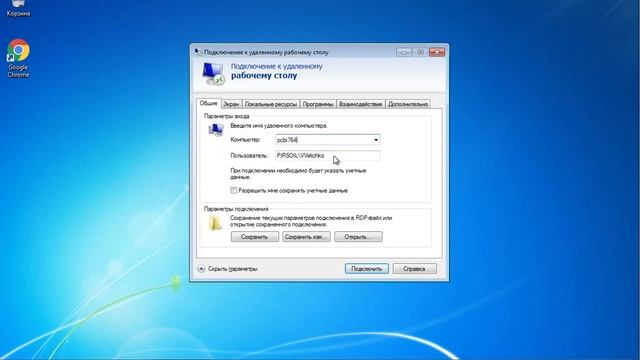This screenshot has width=640, height=360.
Task: Click the Параметры входа group label
Action: point(227,116)
